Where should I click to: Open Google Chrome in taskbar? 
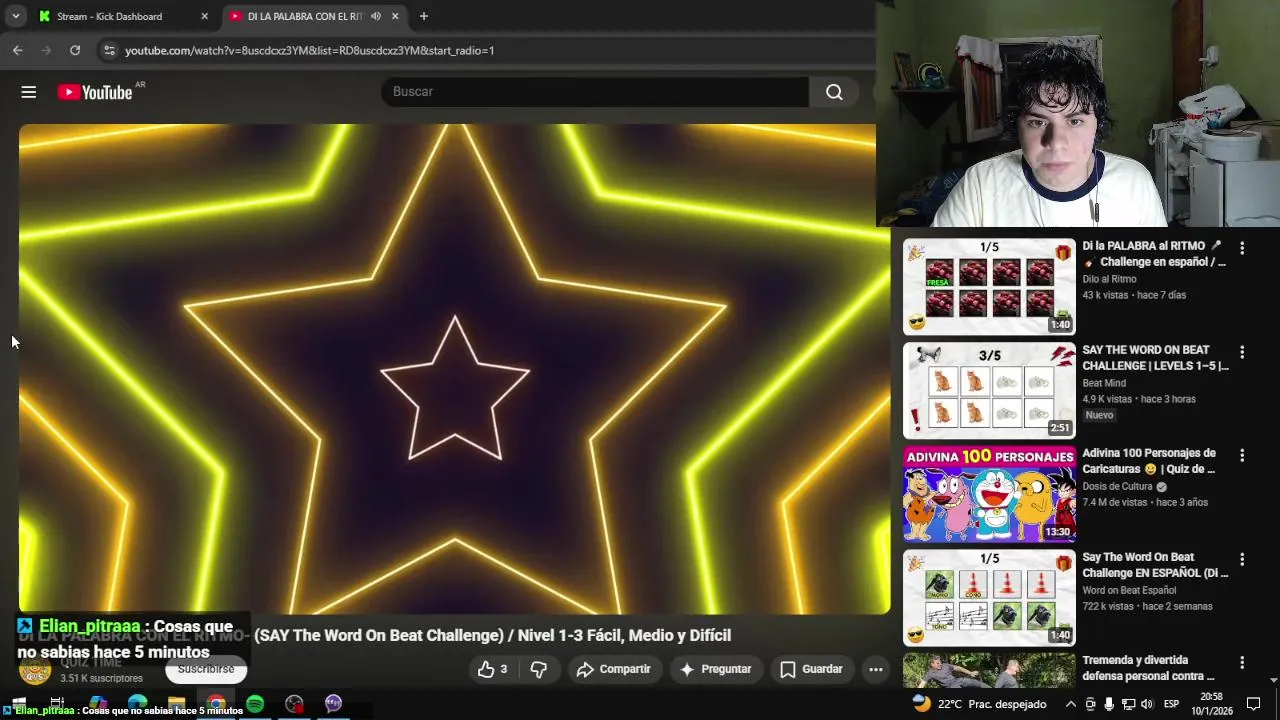pos(216,704)
